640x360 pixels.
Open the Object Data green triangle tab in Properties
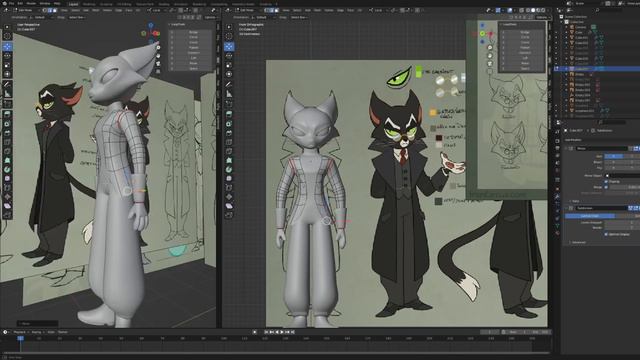tap(557, 226)
